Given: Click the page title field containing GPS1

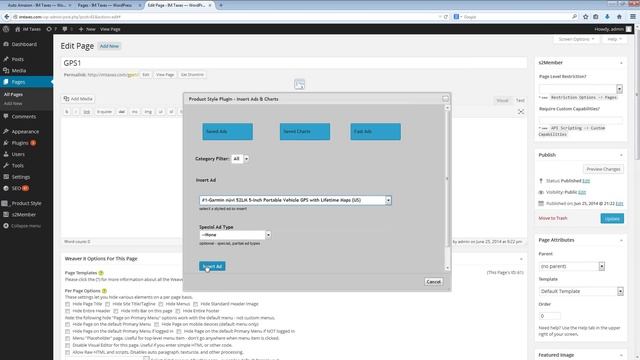Looking at the screenshot, I should [x=294, y=63].
